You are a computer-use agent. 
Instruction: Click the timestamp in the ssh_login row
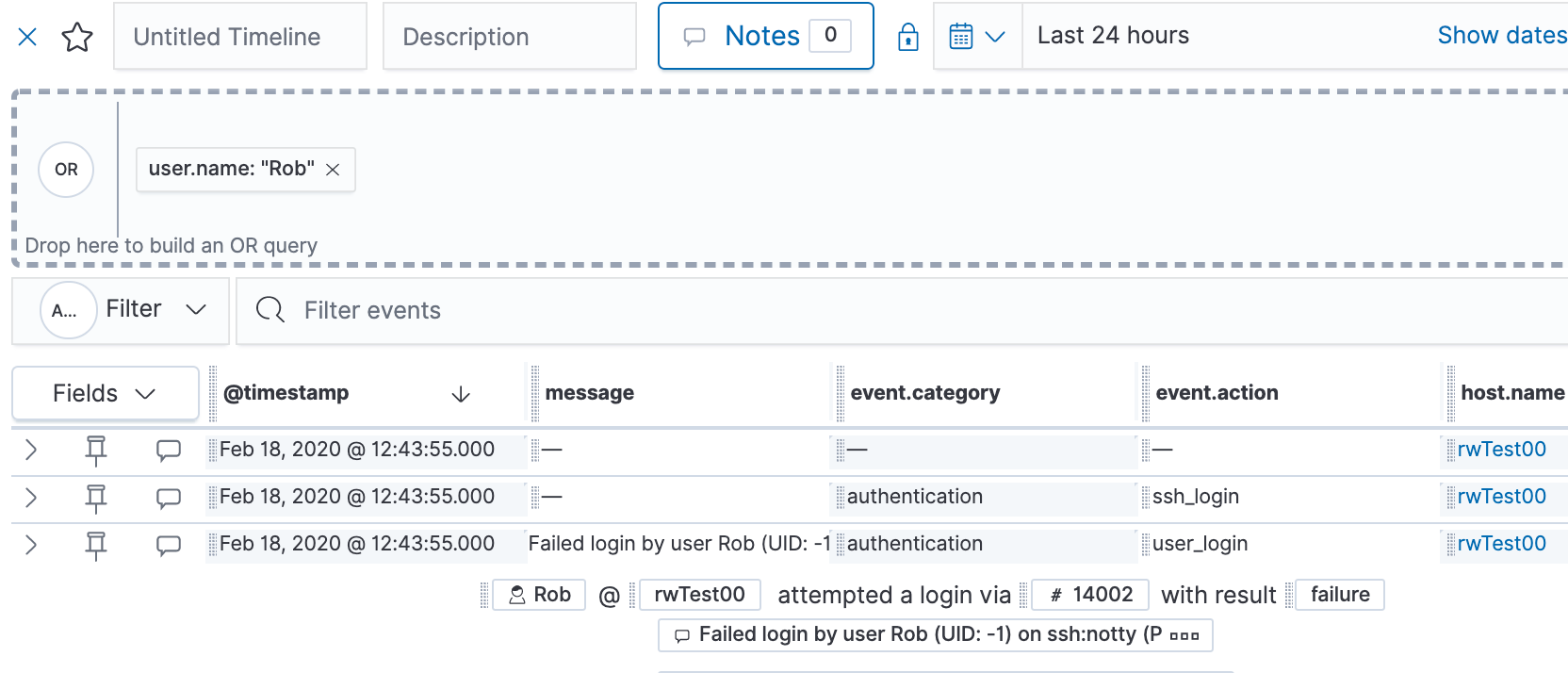point(357,497)
